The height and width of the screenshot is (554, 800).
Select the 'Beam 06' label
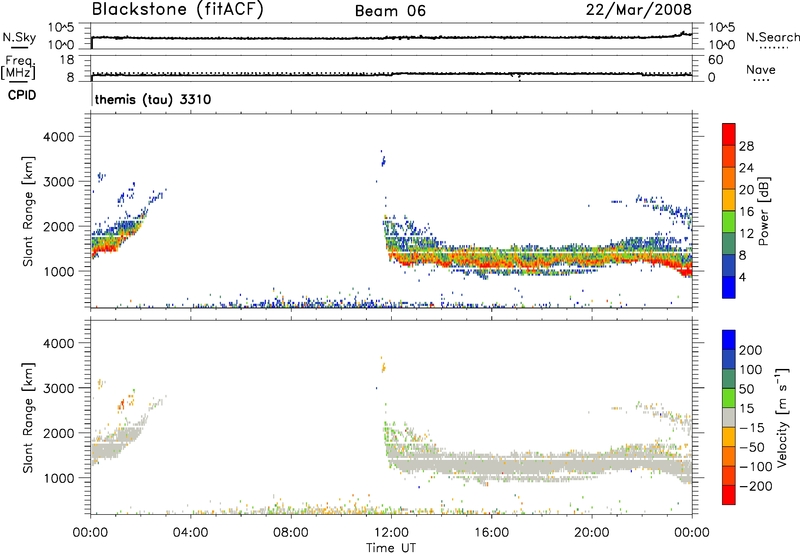click(x=390, y=11)
